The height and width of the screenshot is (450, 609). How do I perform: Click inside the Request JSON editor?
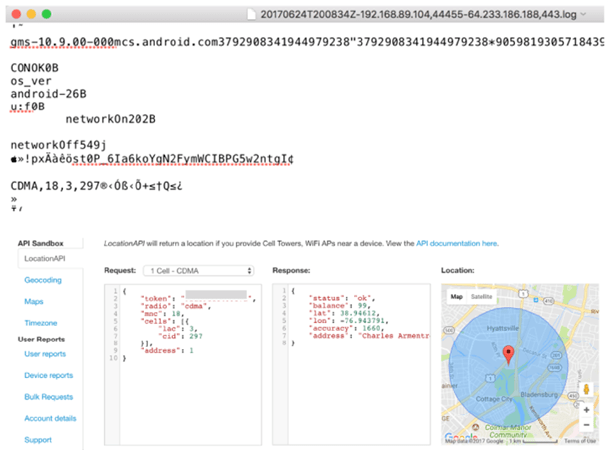[x=183, y=364]
